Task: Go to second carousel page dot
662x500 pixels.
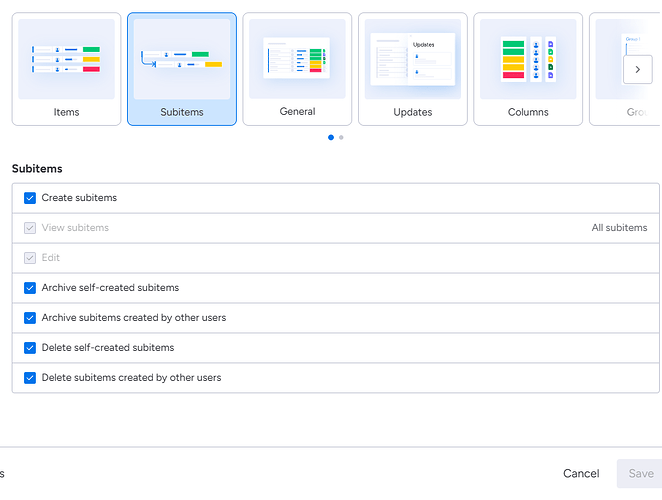Action: coord(341,138)
